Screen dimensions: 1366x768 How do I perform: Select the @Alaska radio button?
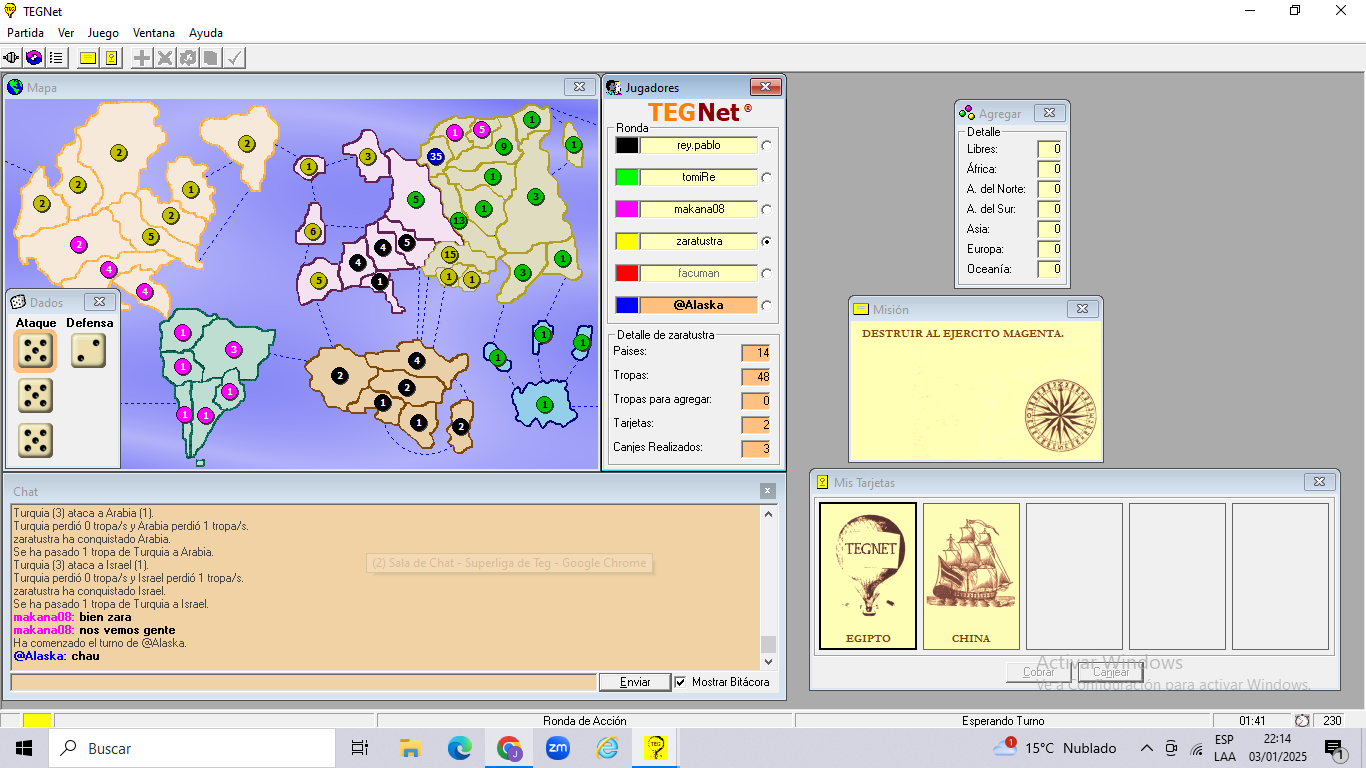pyautogui.click(x=767, y=305)
